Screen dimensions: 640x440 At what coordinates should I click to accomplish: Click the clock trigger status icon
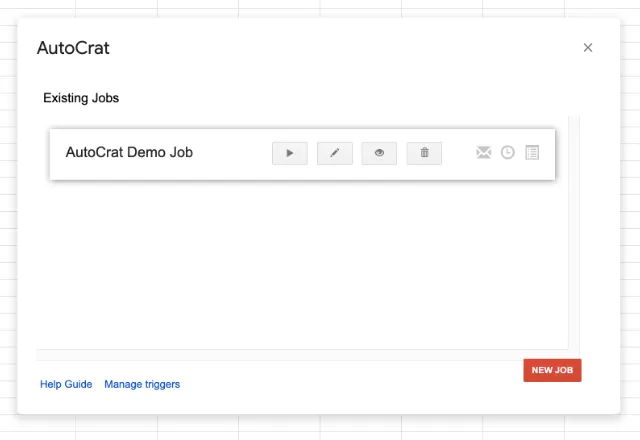click(508, 153)
